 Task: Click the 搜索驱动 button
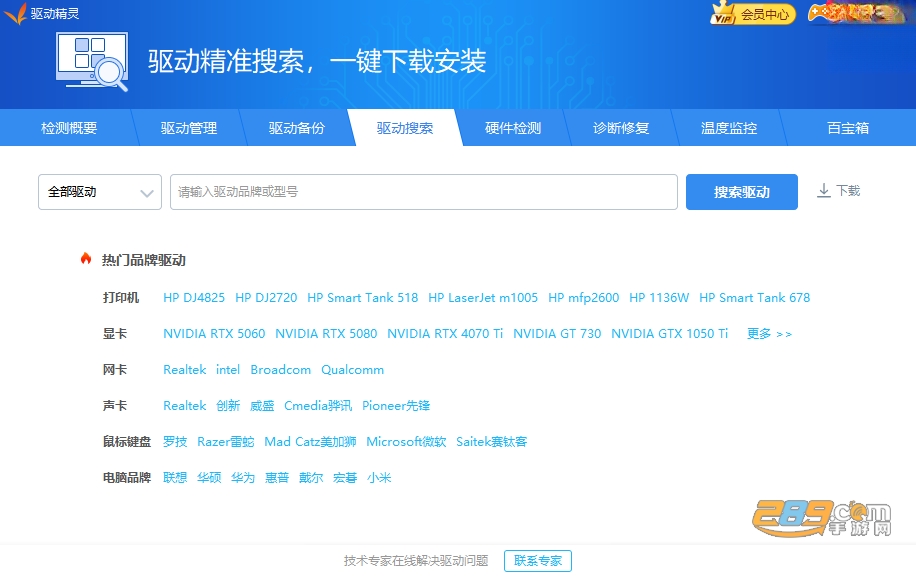(x=742, y=192)
